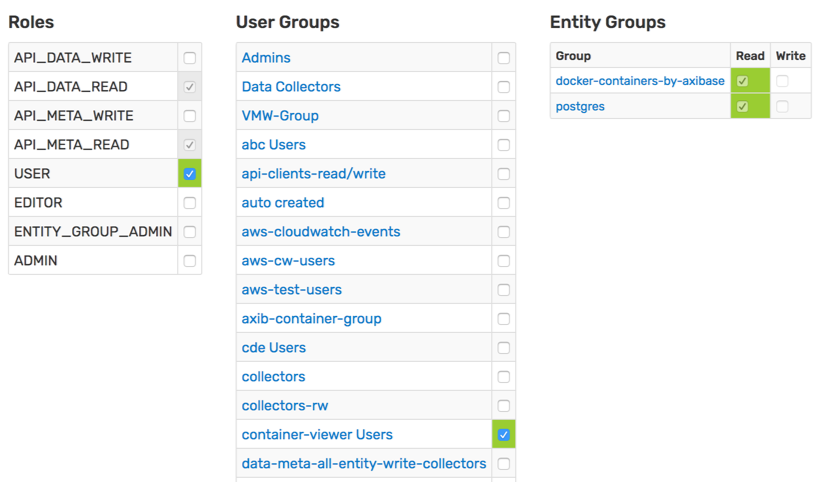Toggle the API_META_WRITE role checkbox

click(x=190, y=116)
